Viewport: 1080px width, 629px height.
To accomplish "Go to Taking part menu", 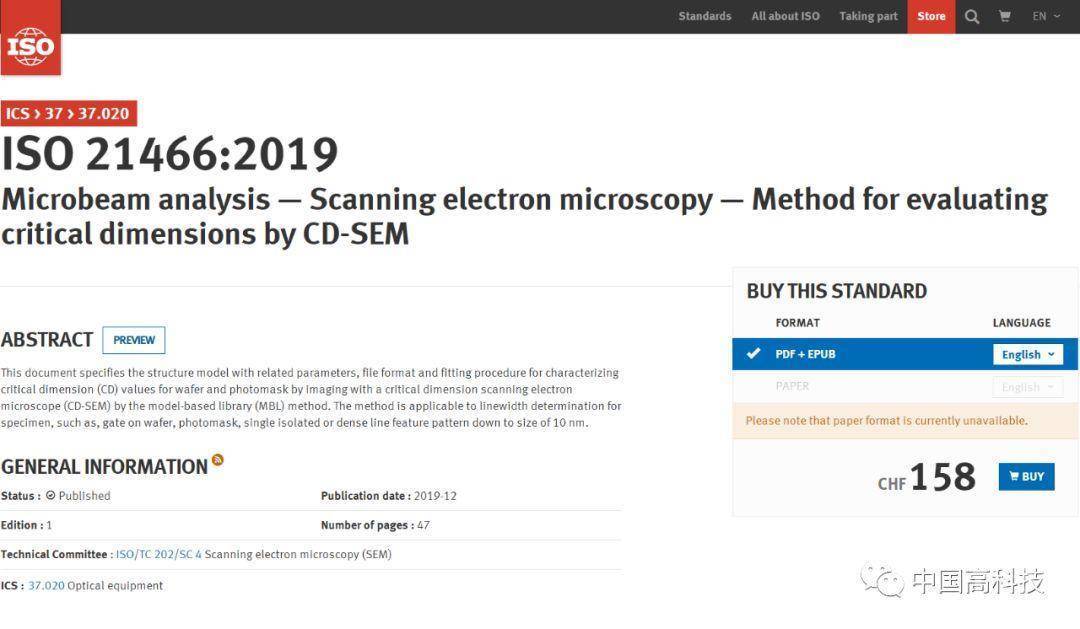I will [x=868, y=16].
